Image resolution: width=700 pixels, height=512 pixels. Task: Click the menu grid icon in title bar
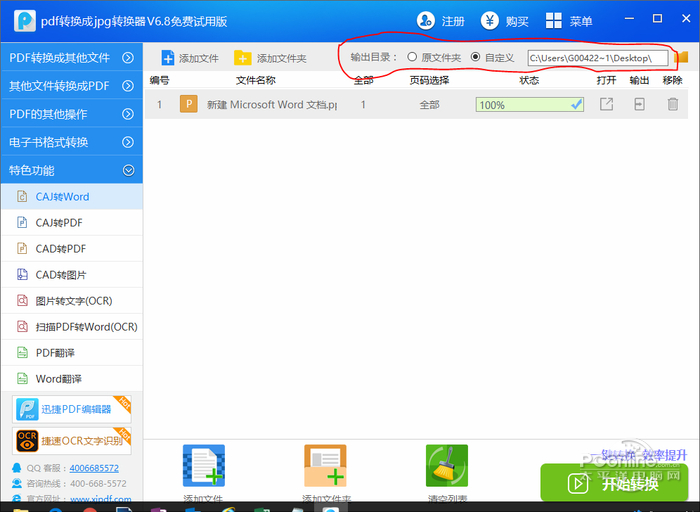pos(554,21)
